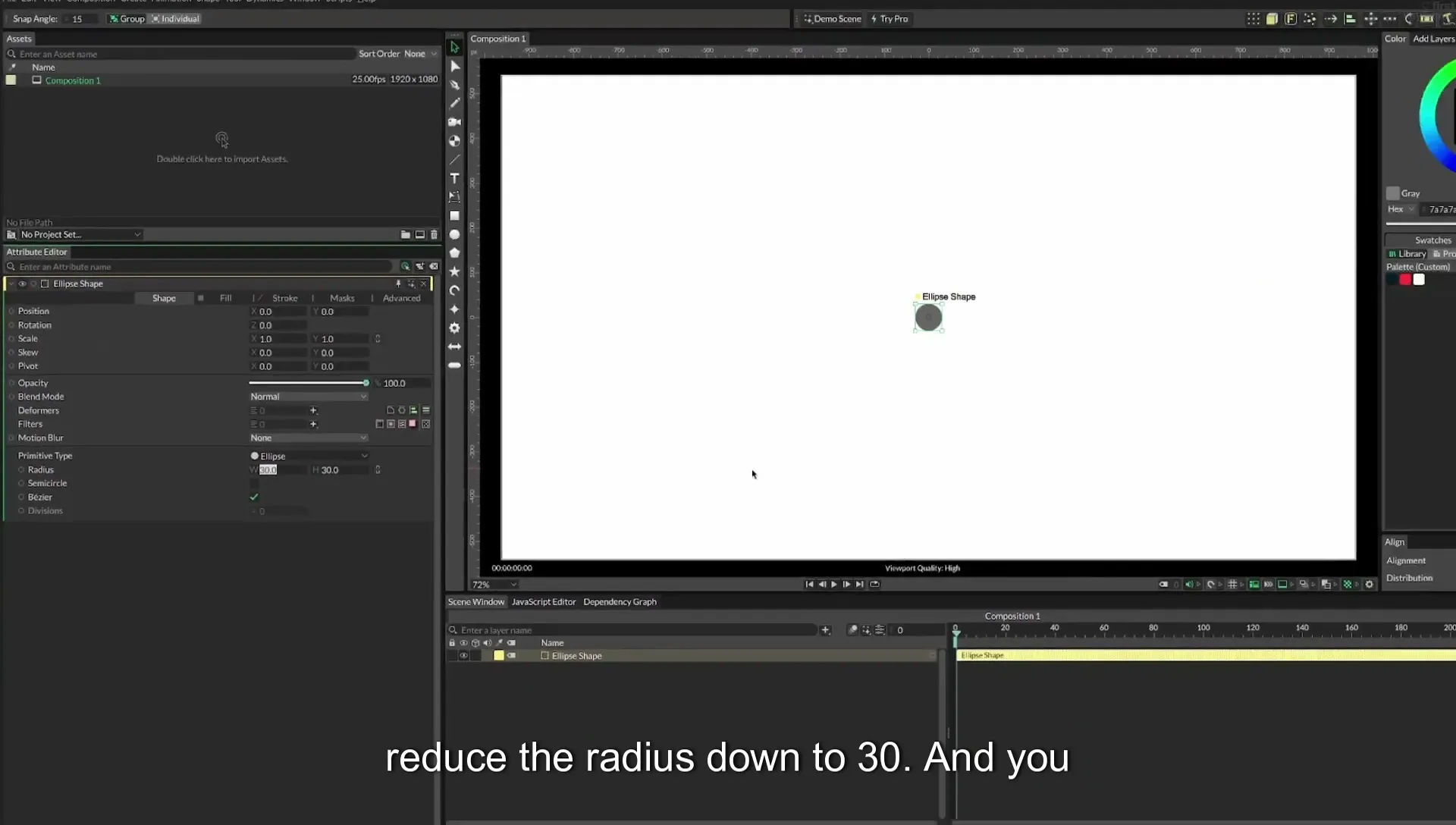Open the JavaScript Editor tab

(544, 602)
